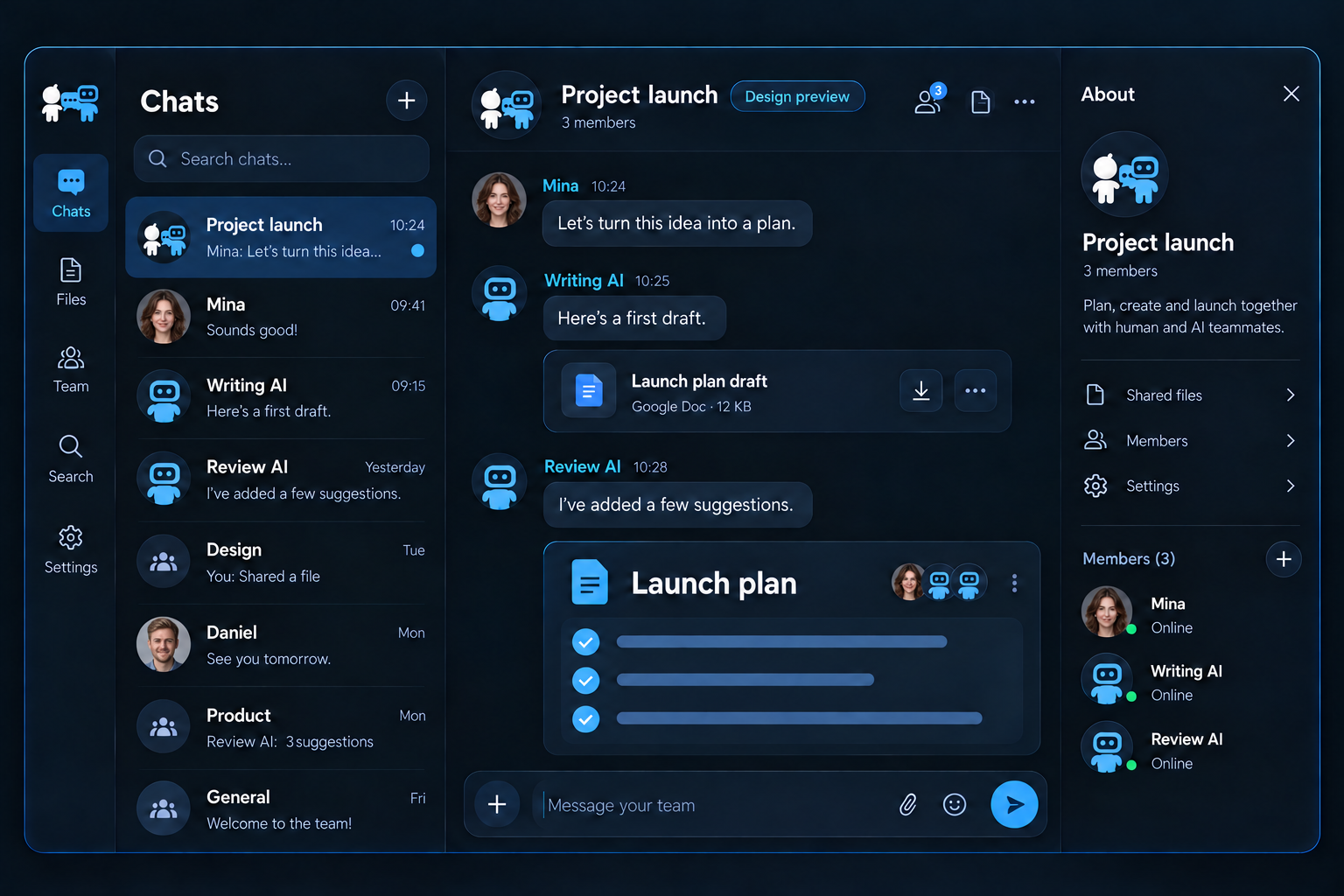1344x896 pixels.
Task: Download the Launch plan draft file
Action: [x=921, y=390]
